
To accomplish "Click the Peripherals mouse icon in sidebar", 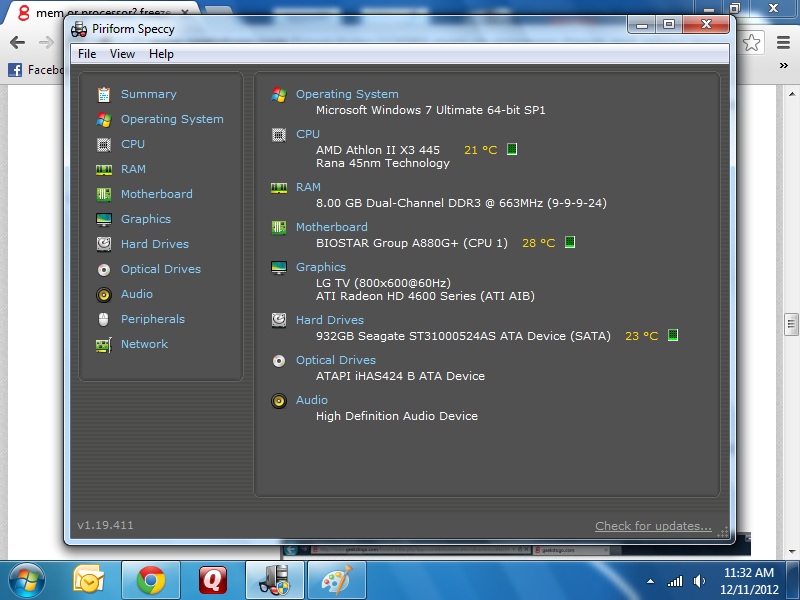I will pos(104,319).
